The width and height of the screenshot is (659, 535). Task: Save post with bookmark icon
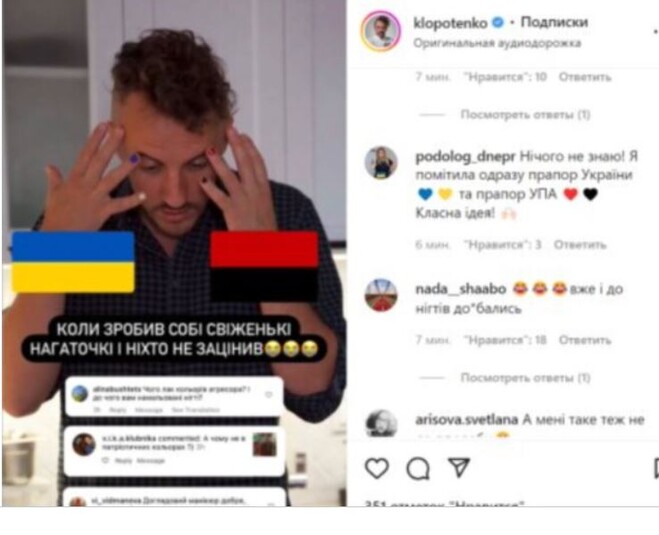[656, 468]
